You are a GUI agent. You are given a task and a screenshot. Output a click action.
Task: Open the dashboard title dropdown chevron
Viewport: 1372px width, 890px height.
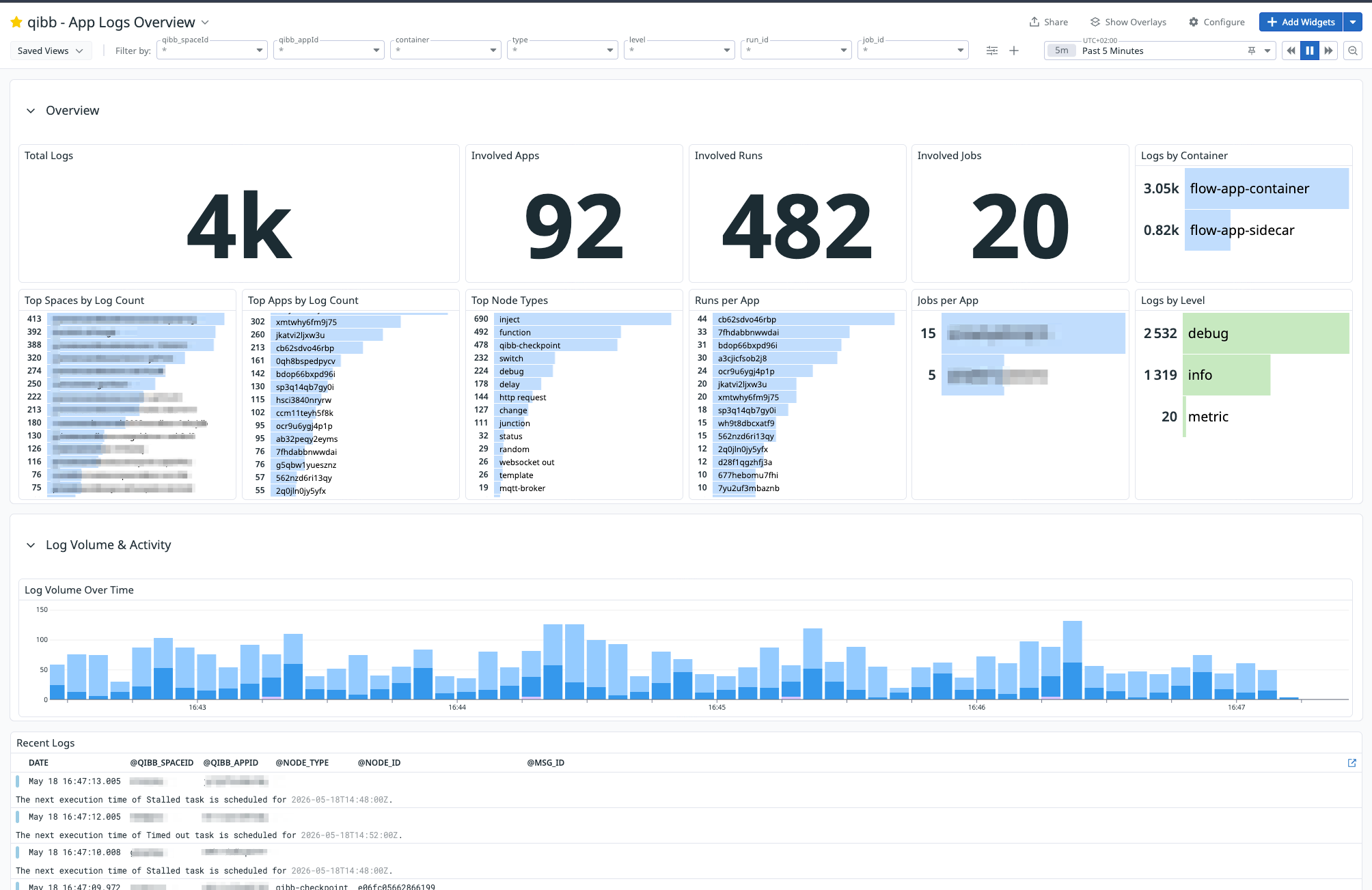[x=205, y=23]
